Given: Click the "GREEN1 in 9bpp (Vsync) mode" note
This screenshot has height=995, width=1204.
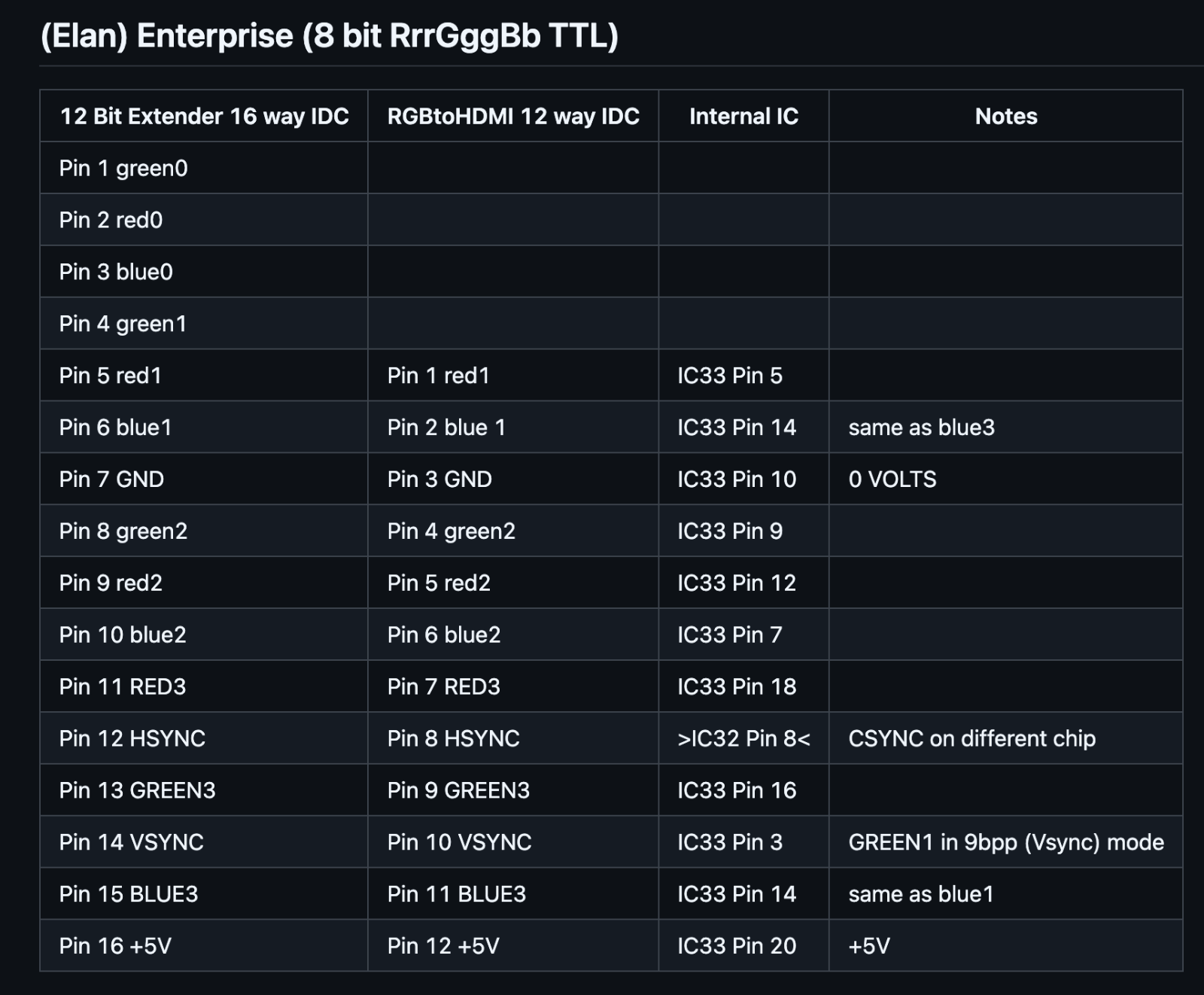Looking at the screenshot, I should point(1006,842).
